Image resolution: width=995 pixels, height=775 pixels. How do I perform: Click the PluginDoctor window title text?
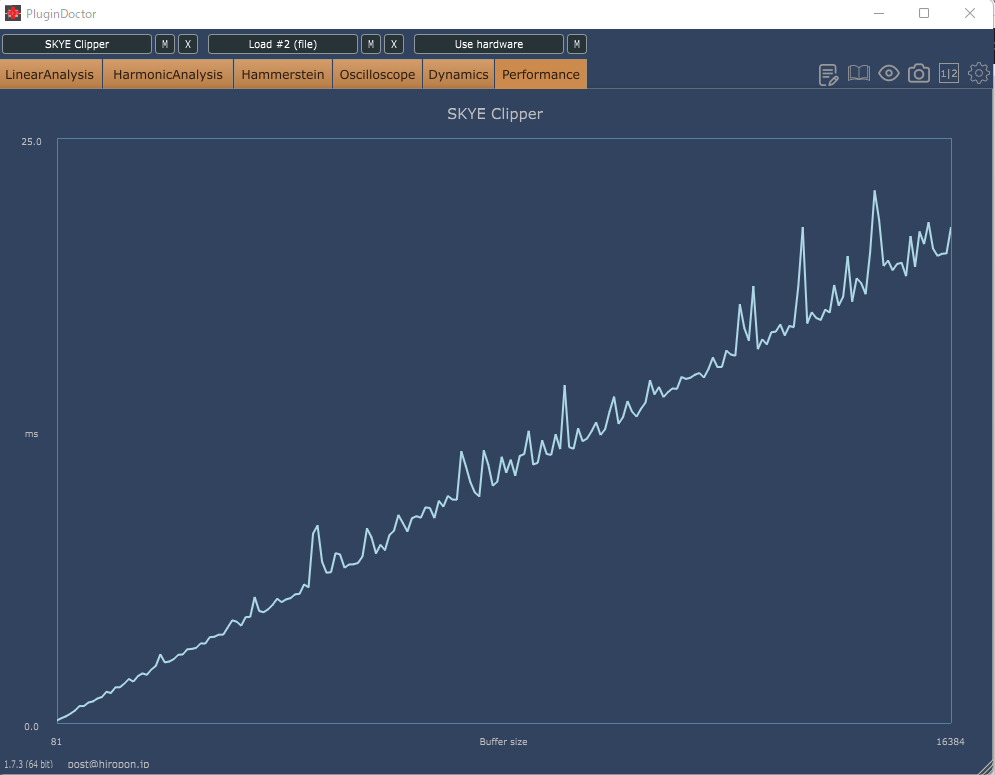[61, 13]
